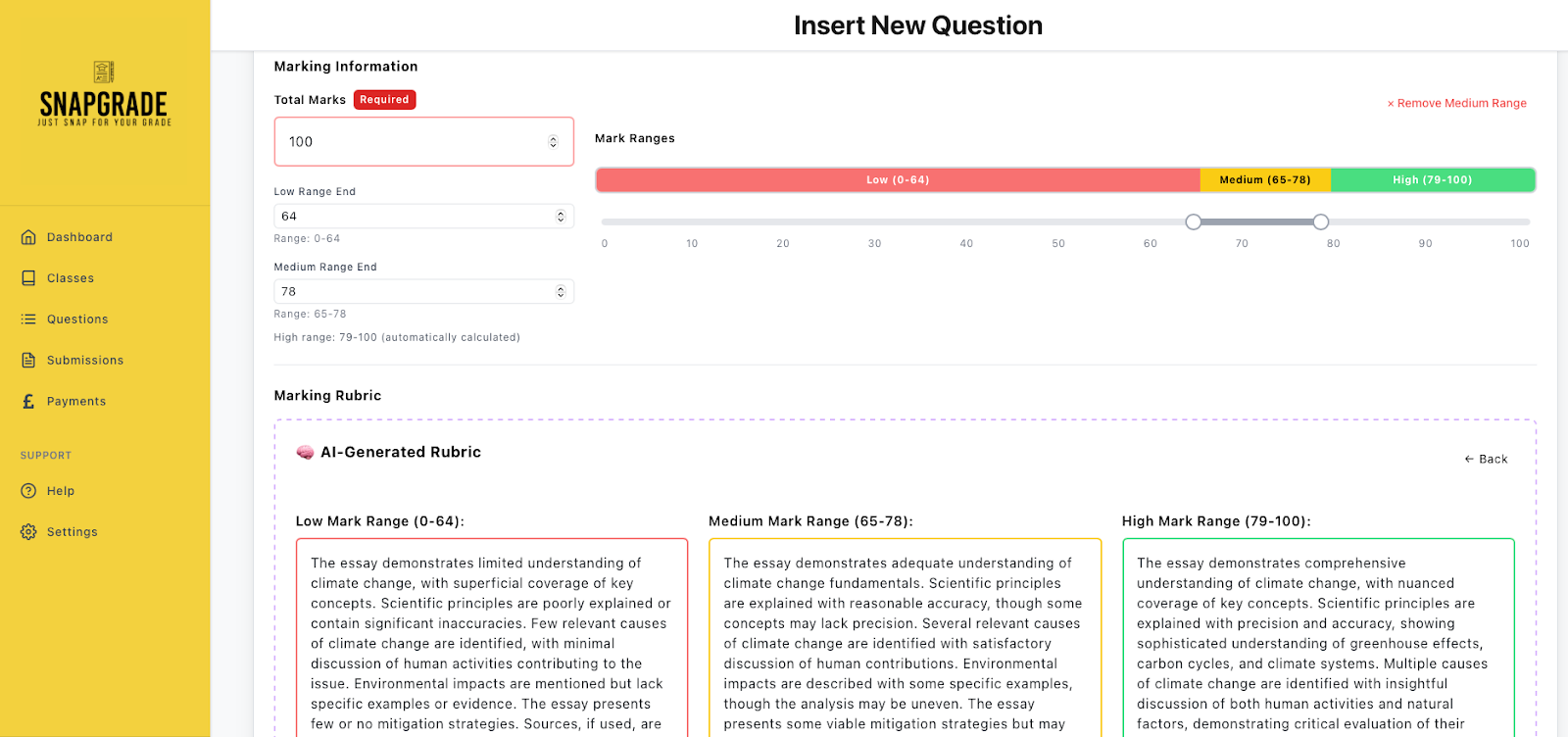Click the green High (79-100) segment
The image size is (1568, 737).
[1434, 179]
